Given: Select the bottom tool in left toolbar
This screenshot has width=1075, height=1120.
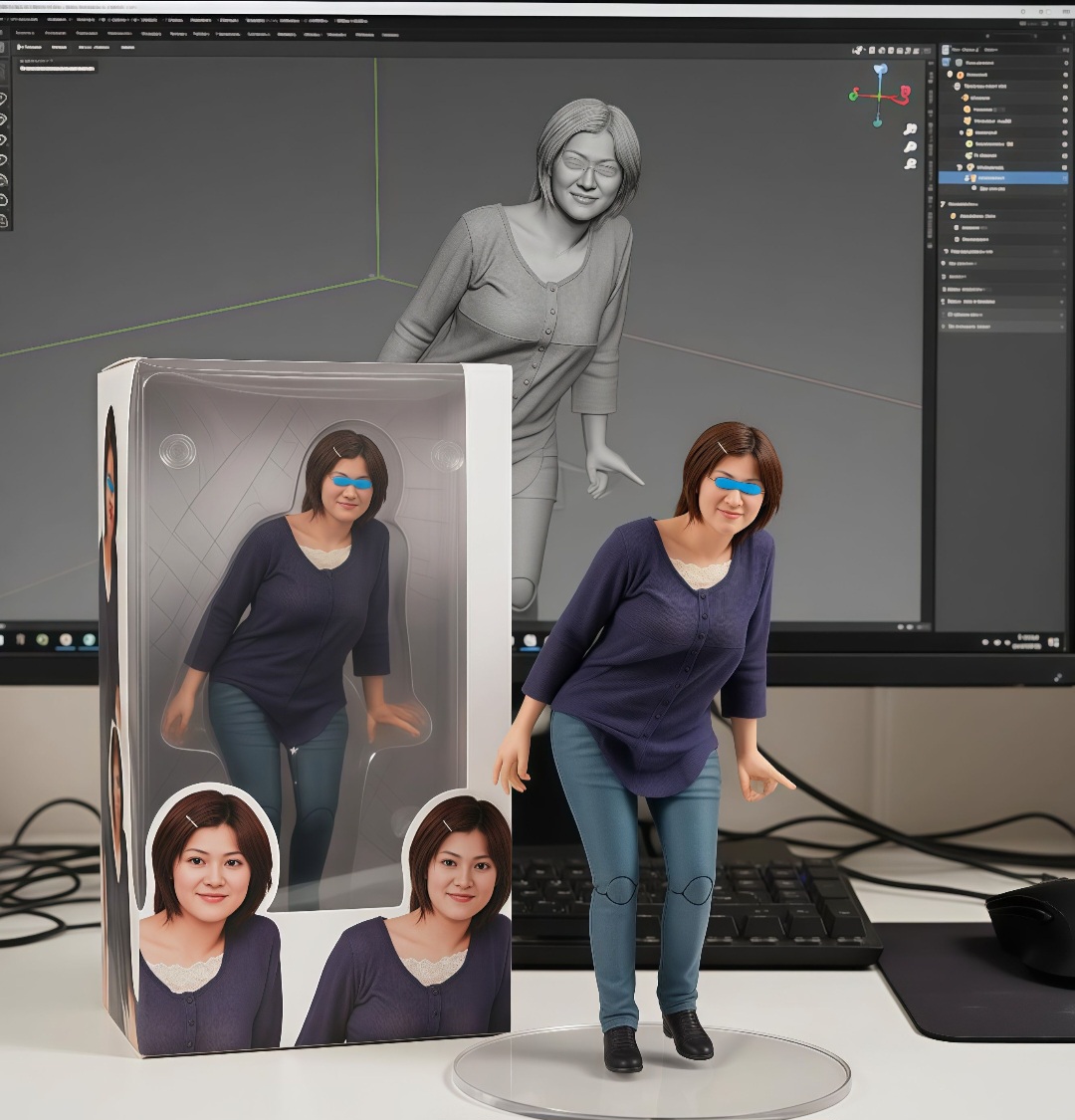Looking at the screenshot, I should (3, 219).
